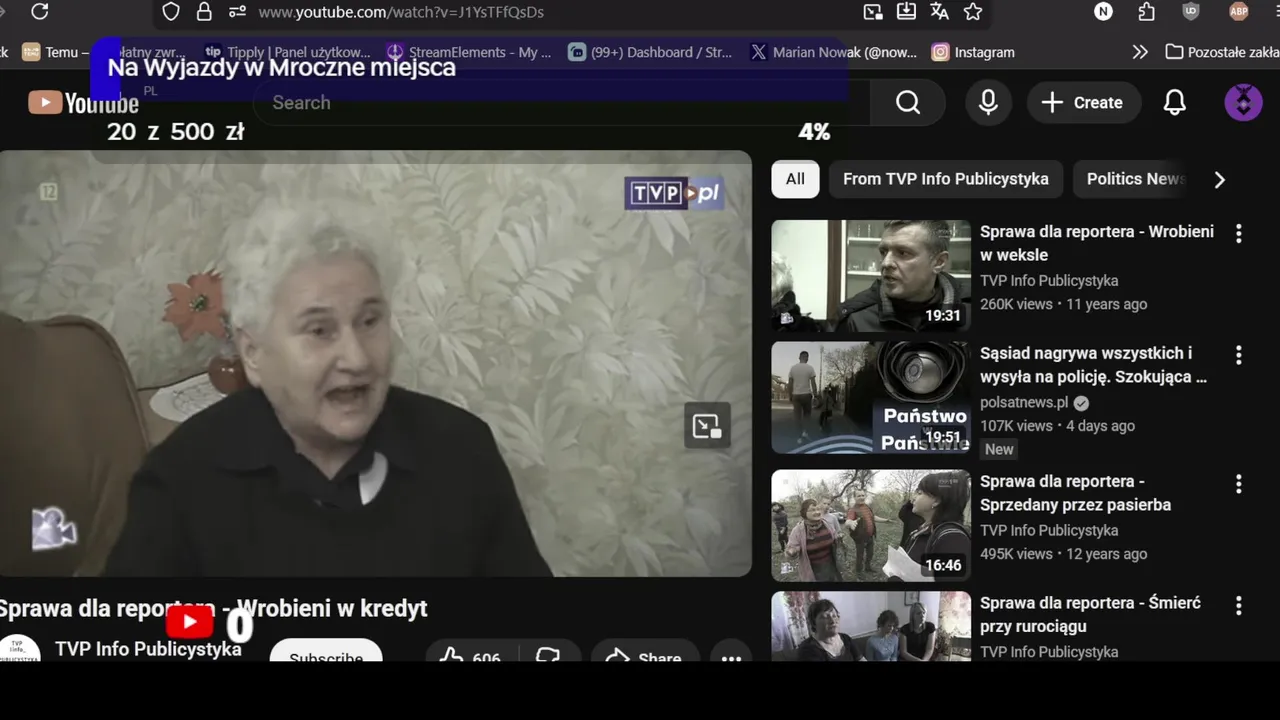Click the '260K views • 11 years ago' text

point(1063,304)
